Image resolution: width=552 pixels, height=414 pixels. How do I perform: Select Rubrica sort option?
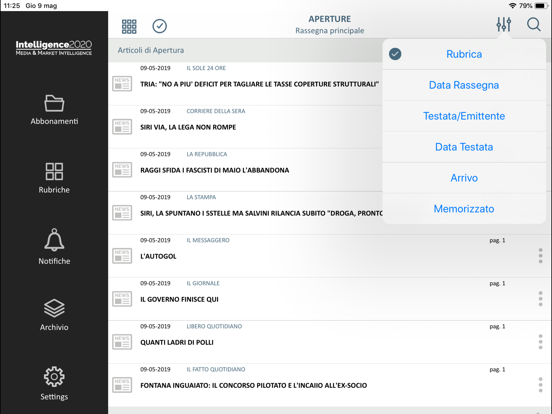click(x=464, y=54)
